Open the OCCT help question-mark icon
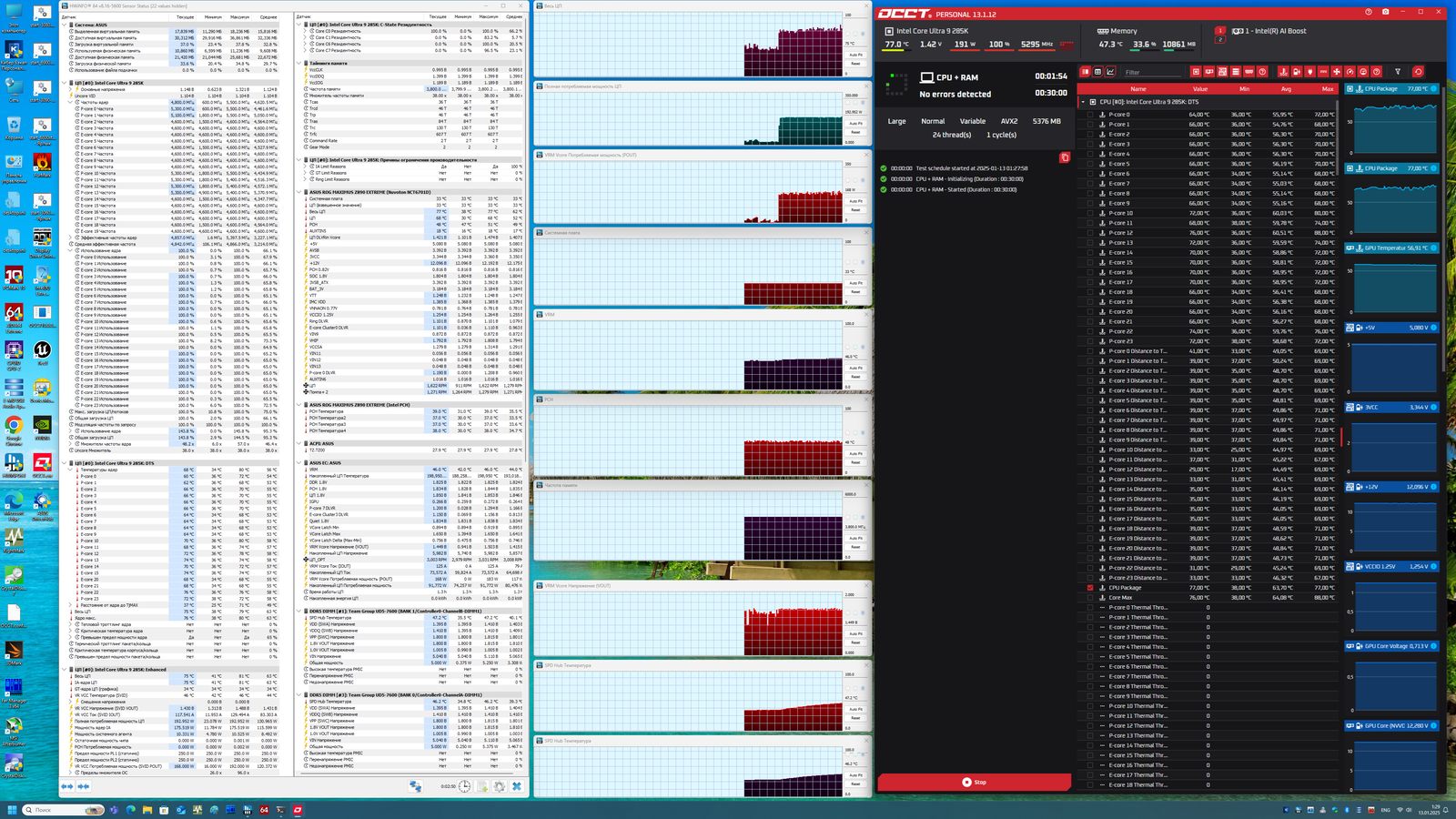The height and width of the screenshot is (819, 1456). (x=1368, y=12)
